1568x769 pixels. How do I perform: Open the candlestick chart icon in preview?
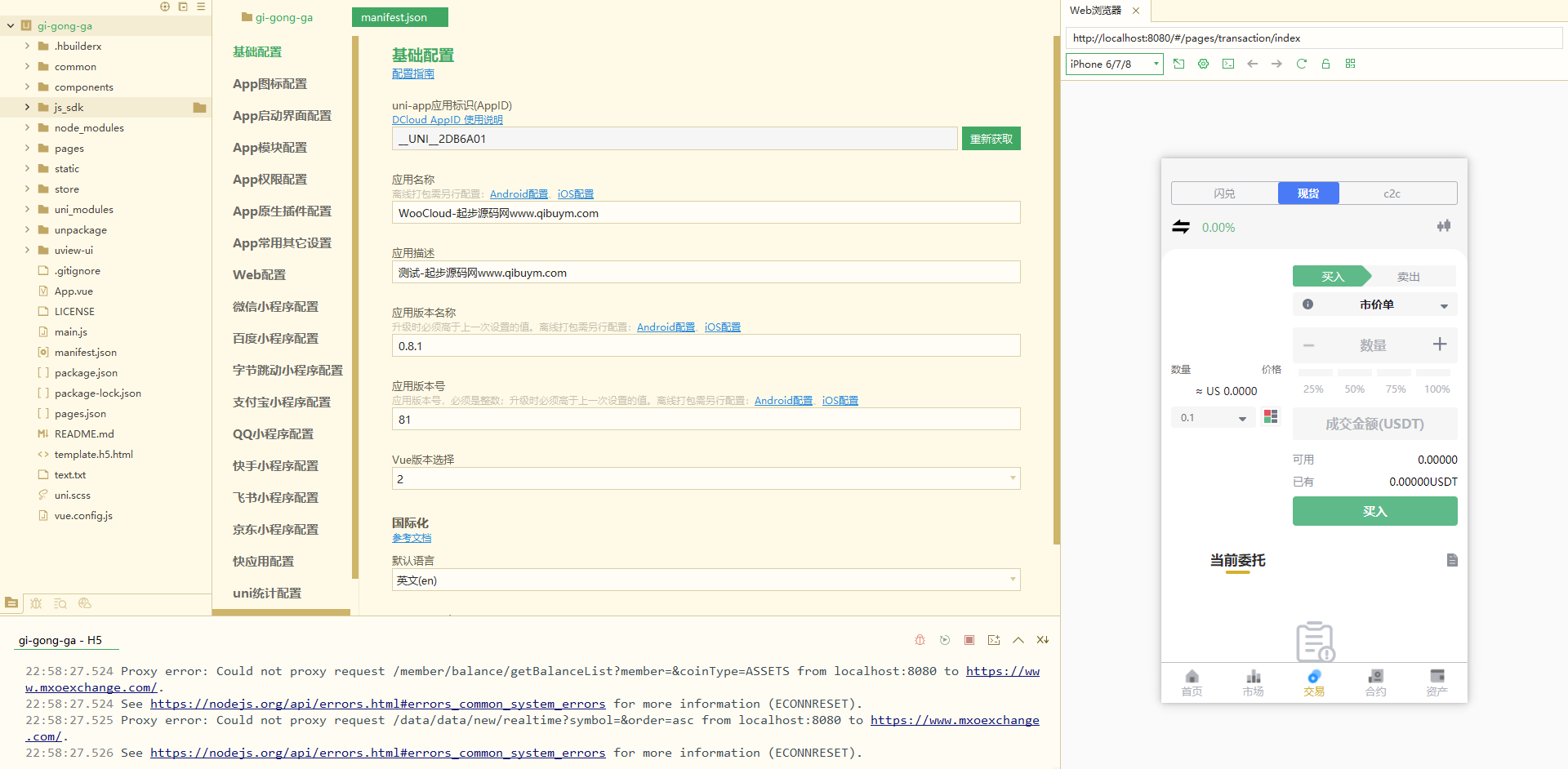click(x=1444, y=226)
